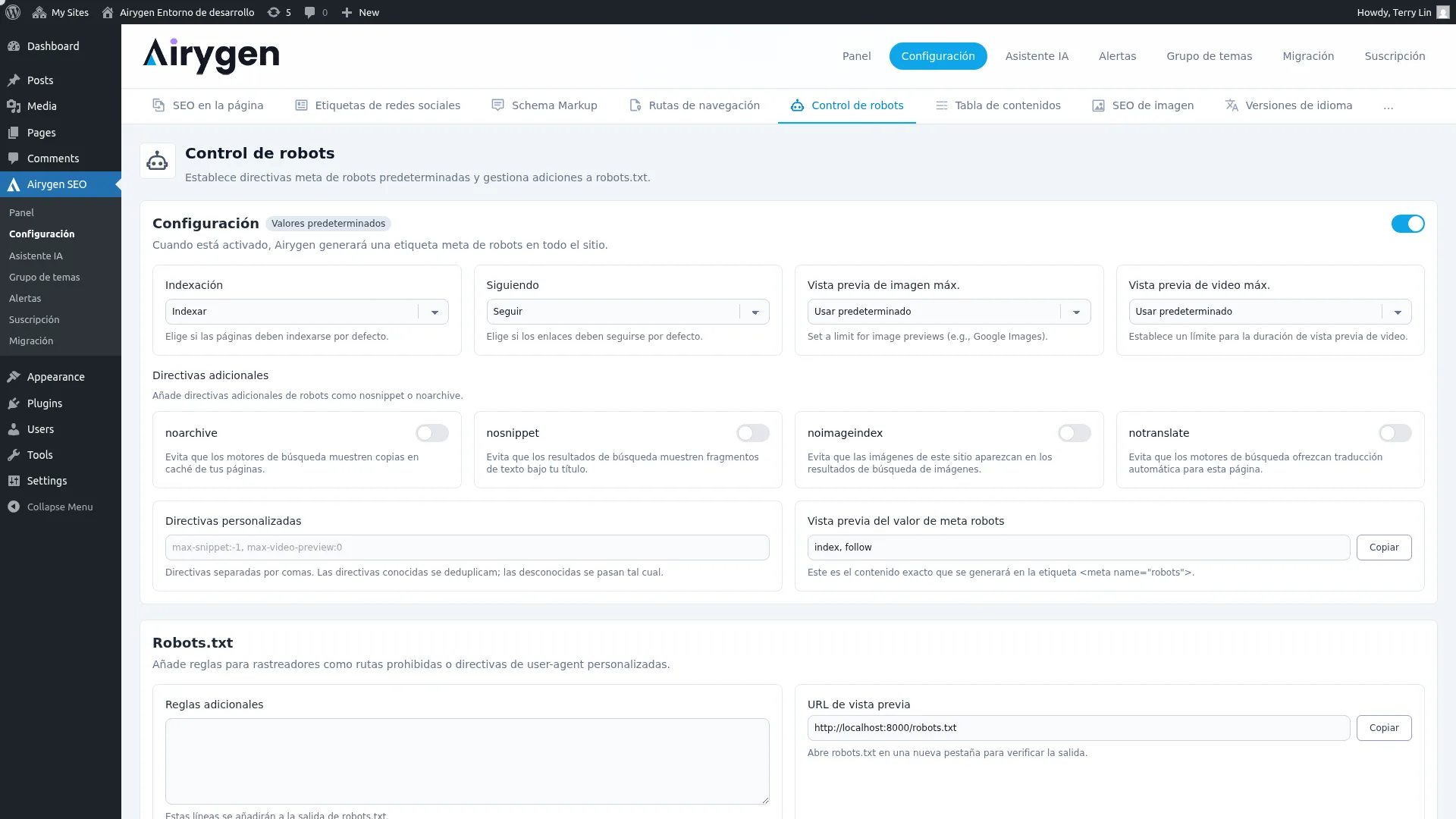Click the My Sites network icon
The image size is (1456, 819).
(39, 12)
